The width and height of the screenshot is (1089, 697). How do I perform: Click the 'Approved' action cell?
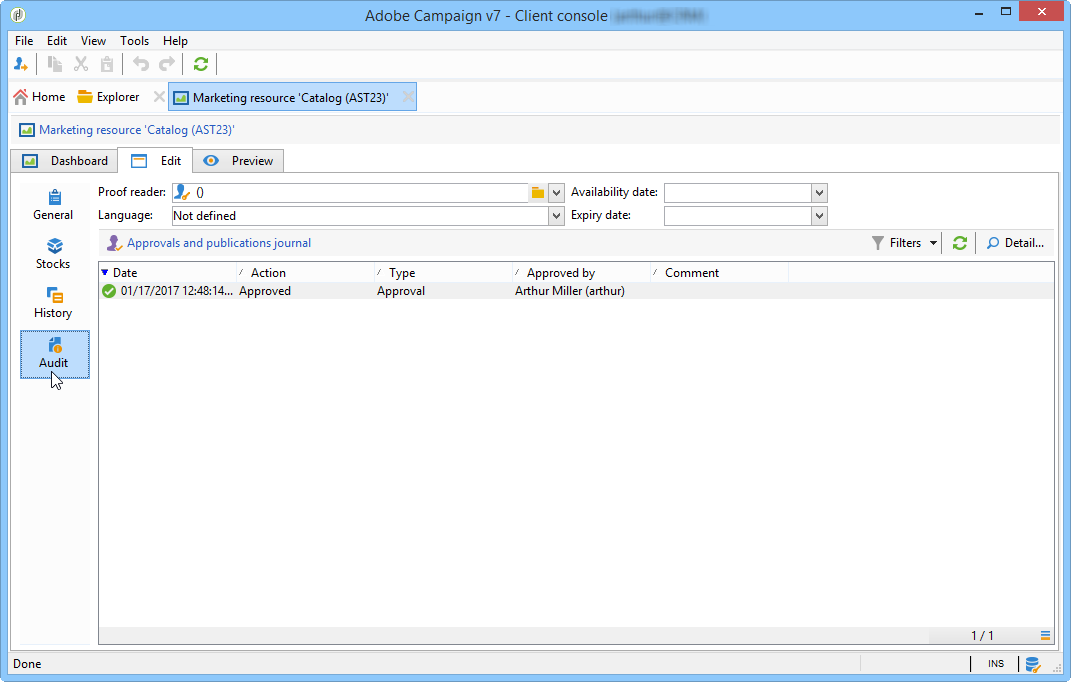pyautogui.click(x=265, y=292)
